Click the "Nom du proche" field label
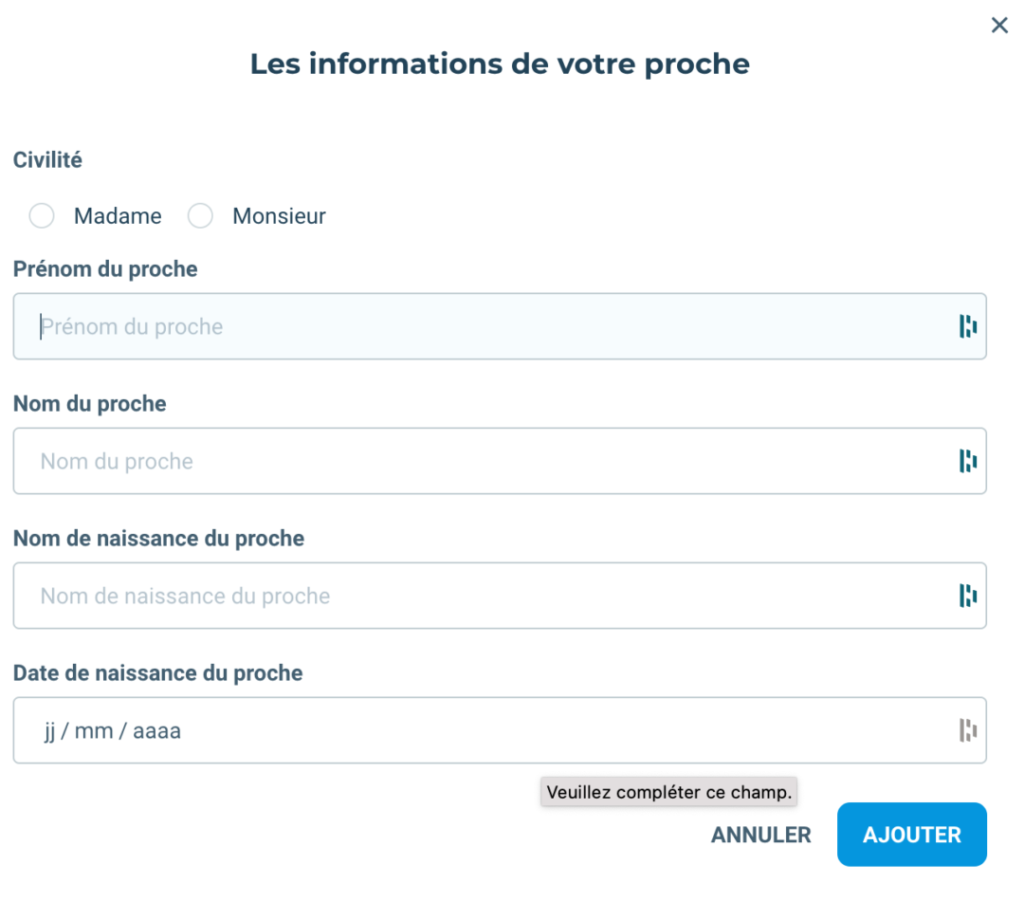1024x901 pixels. (90, 404)
